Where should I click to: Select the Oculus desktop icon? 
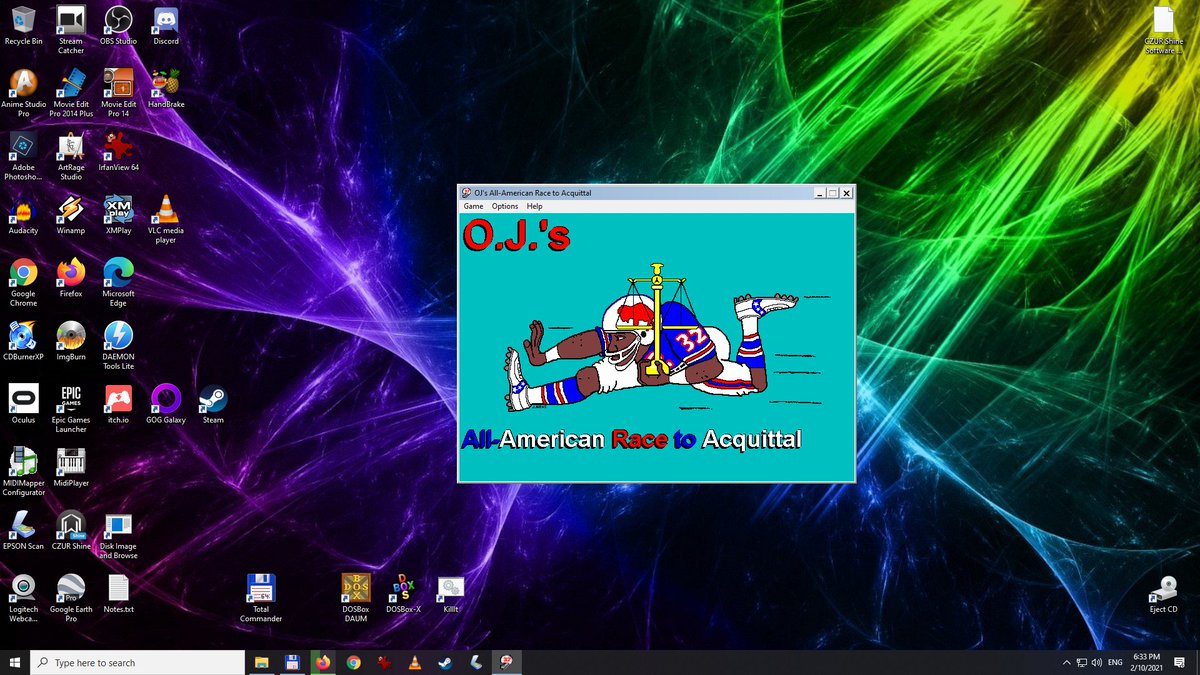[23, 404]
